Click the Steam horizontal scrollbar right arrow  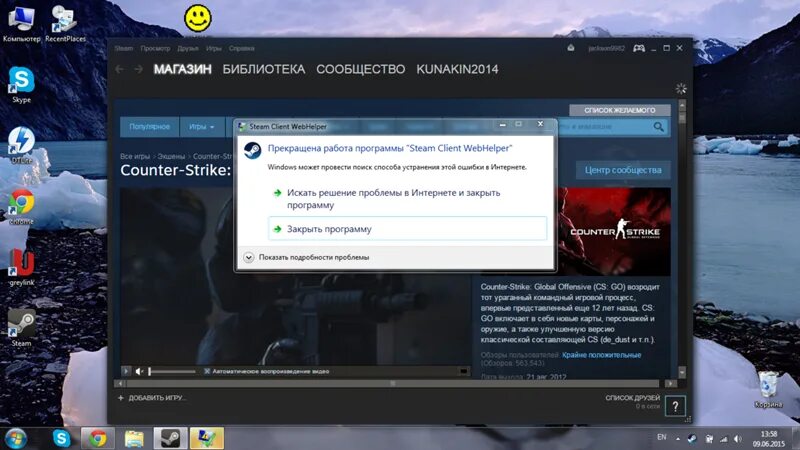point(670,383)
